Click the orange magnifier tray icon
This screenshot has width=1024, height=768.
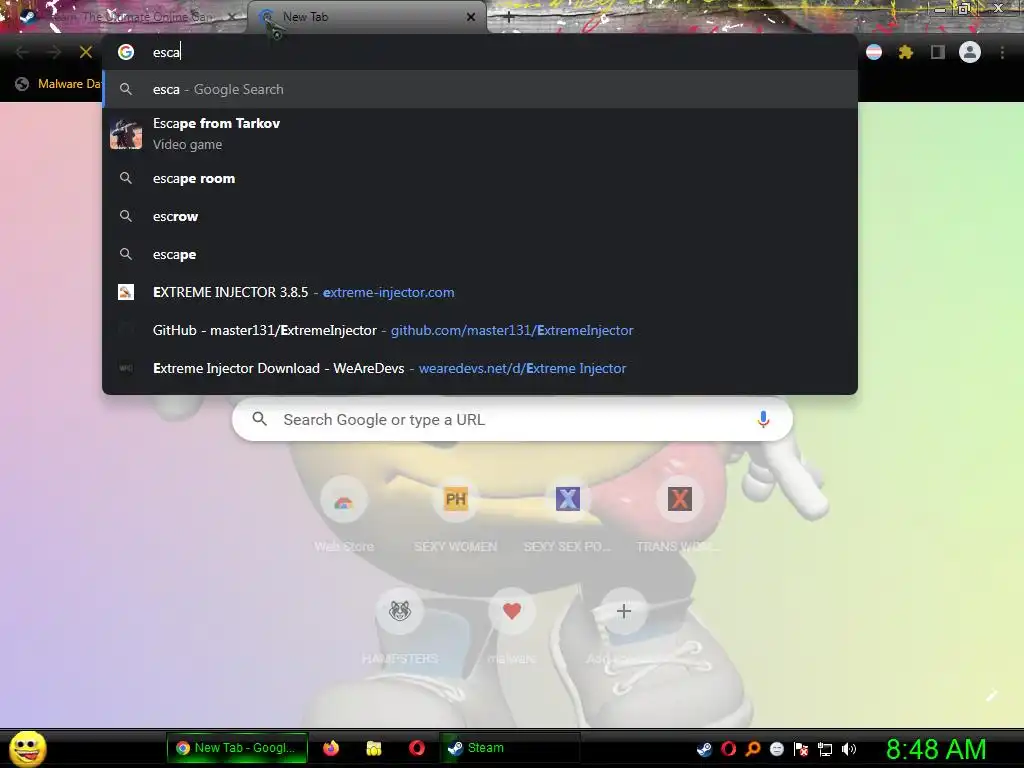click(752, 749)
